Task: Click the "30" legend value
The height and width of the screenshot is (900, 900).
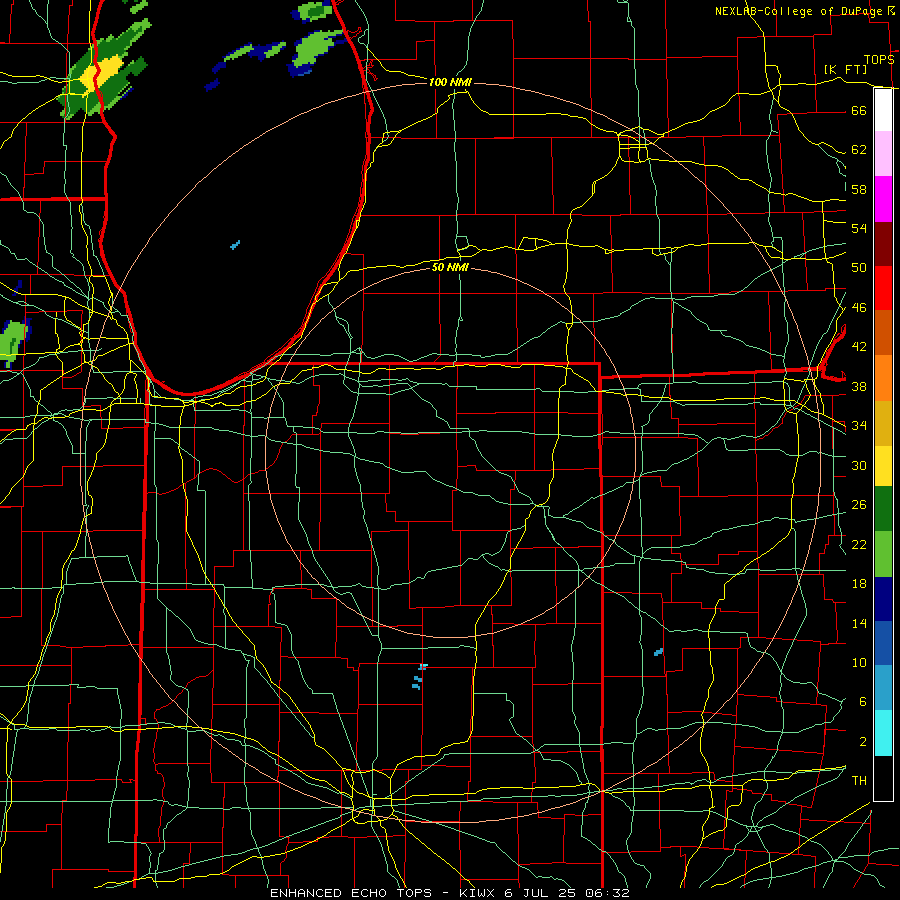Action: coord(859,465)
